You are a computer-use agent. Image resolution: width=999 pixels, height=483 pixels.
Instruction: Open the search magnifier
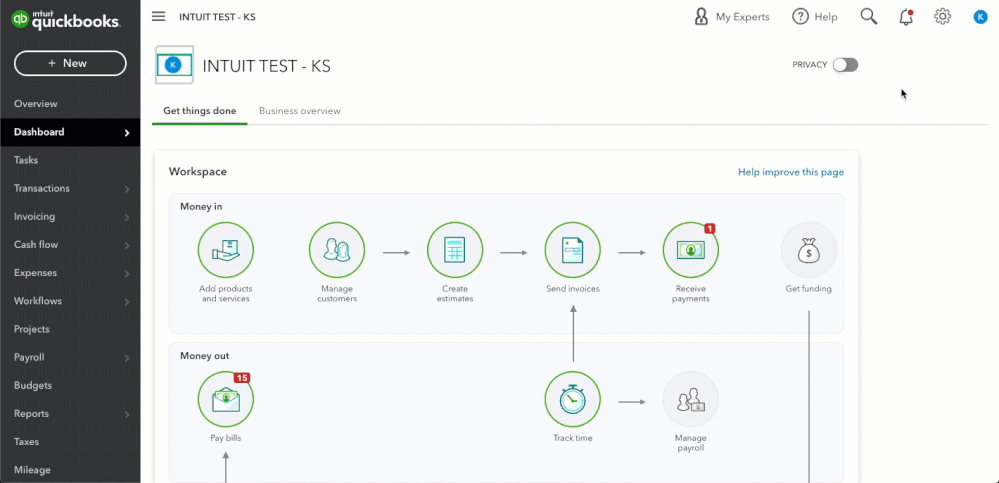pos(869,17)
